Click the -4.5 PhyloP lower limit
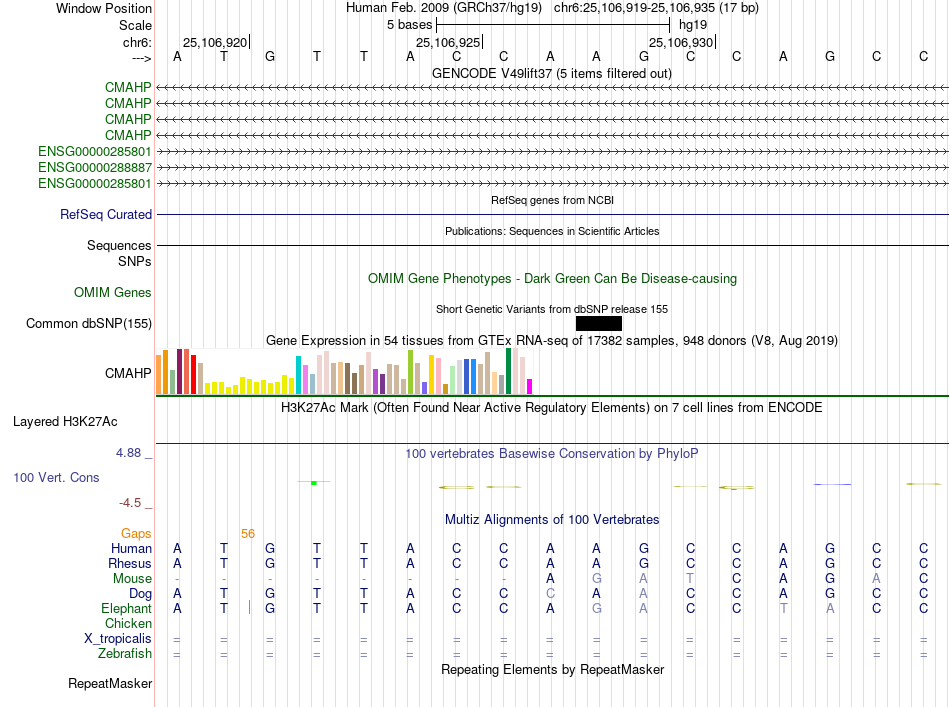 coord(130,503)
